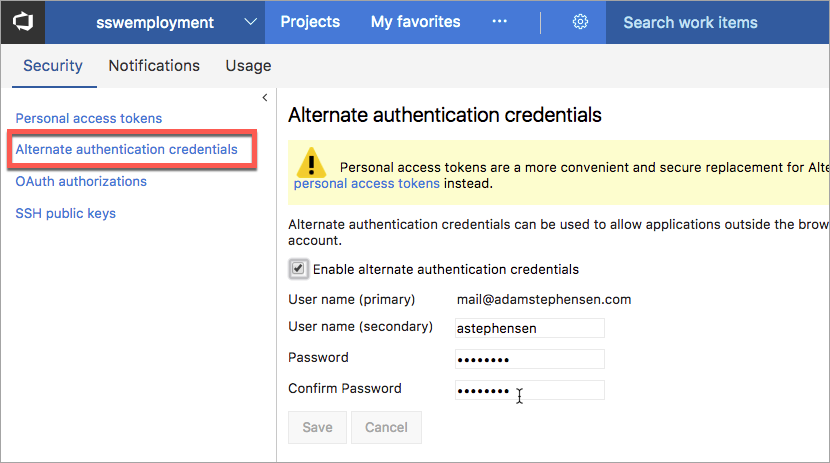
Task: Open Personal access tokens page
Action: [89, 118]
